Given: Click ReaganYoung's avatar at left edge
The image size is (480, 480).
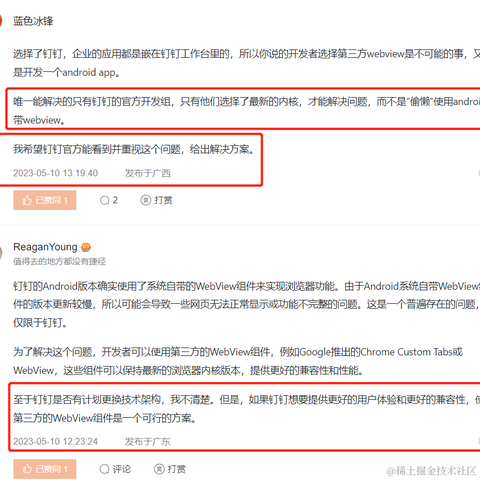Looking at the screenshot, I should [1, 253].
